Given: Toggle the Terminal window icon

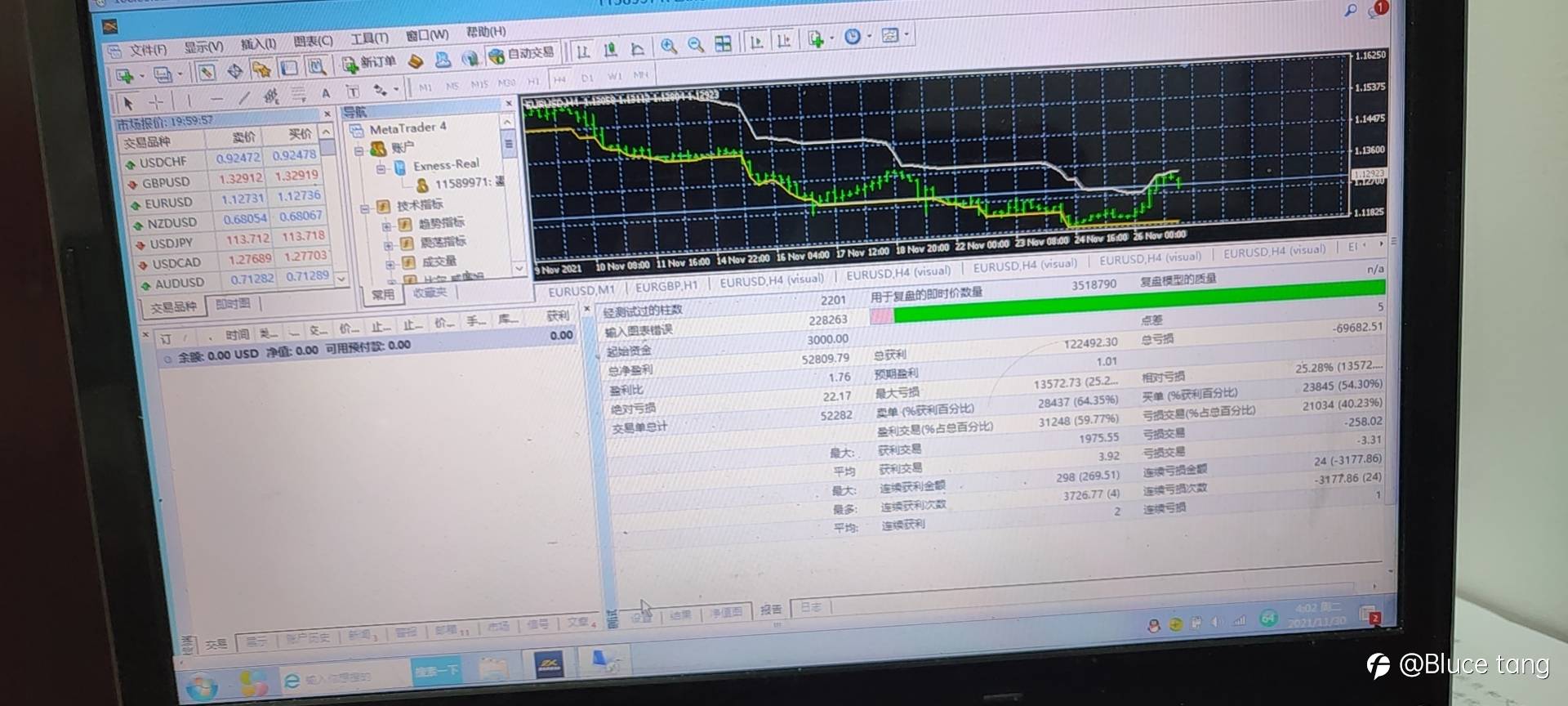Looking at the screenshot, I should pyautogui.click(x=289, y=68).
